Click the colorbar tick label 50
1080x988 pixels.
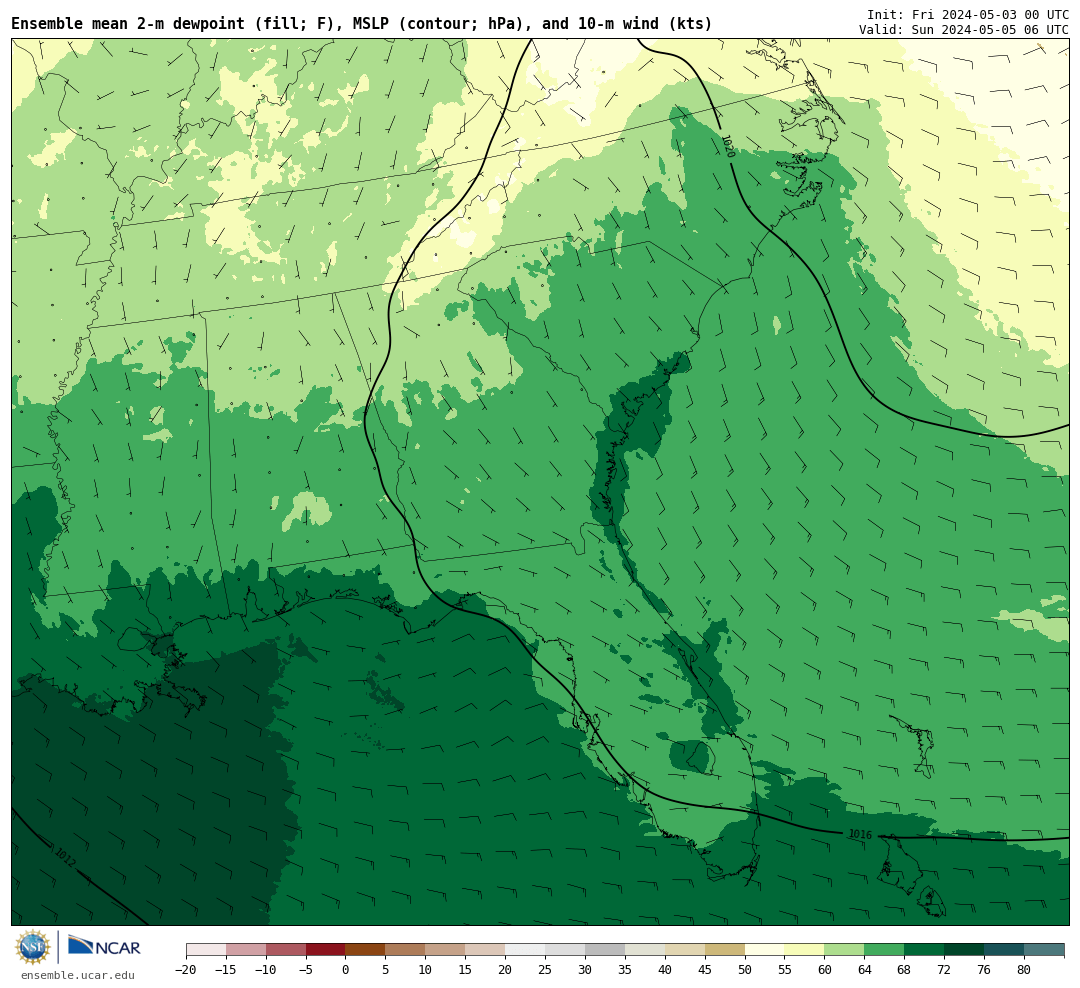745,970
